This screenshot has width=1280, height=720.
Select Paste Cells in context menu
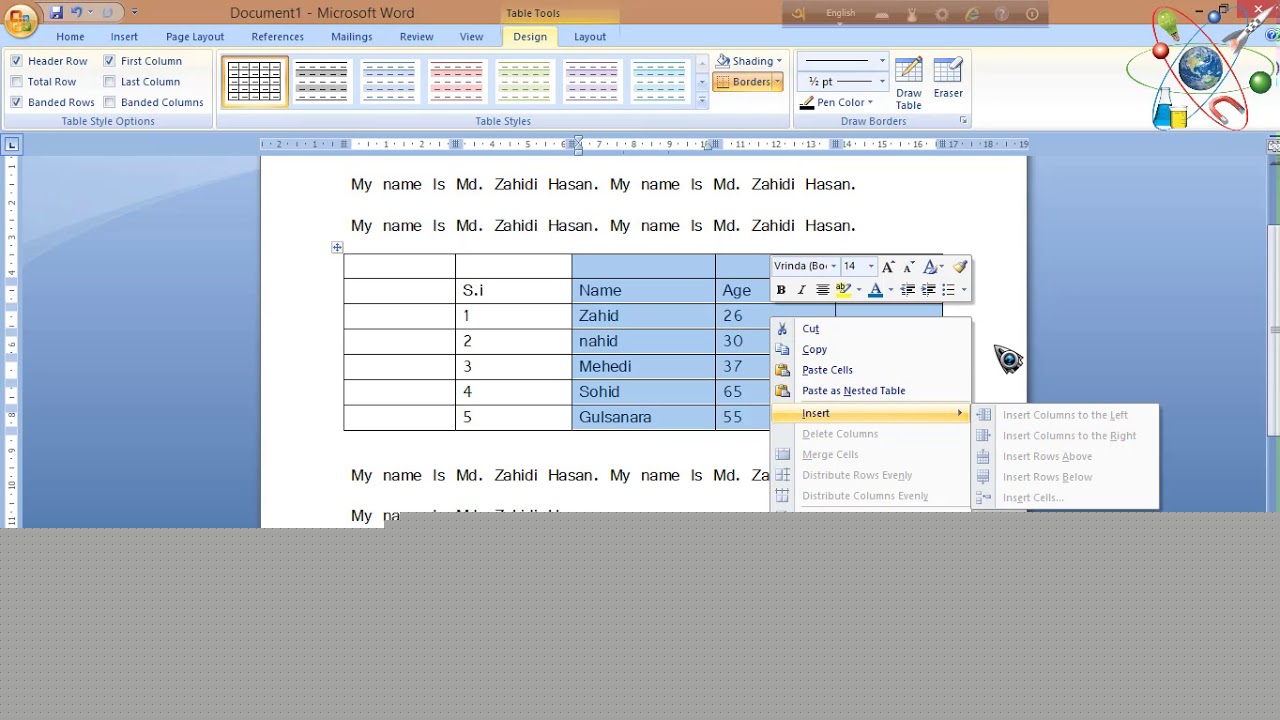tap(870, 370)
